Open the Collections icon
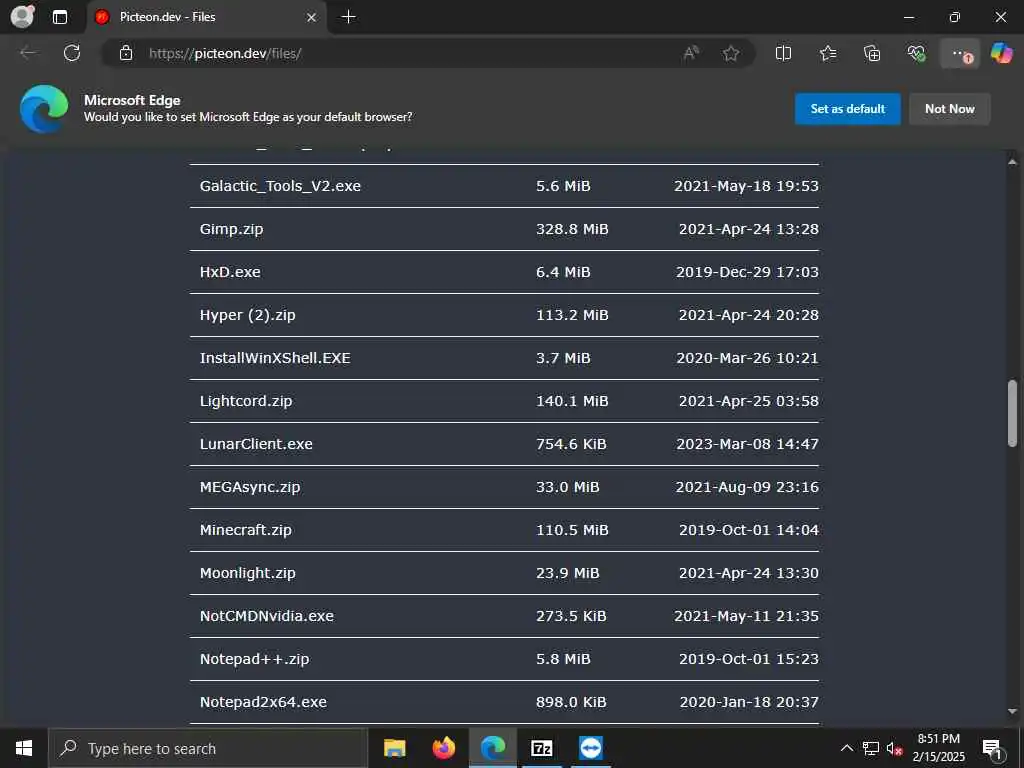 [872, 53]
